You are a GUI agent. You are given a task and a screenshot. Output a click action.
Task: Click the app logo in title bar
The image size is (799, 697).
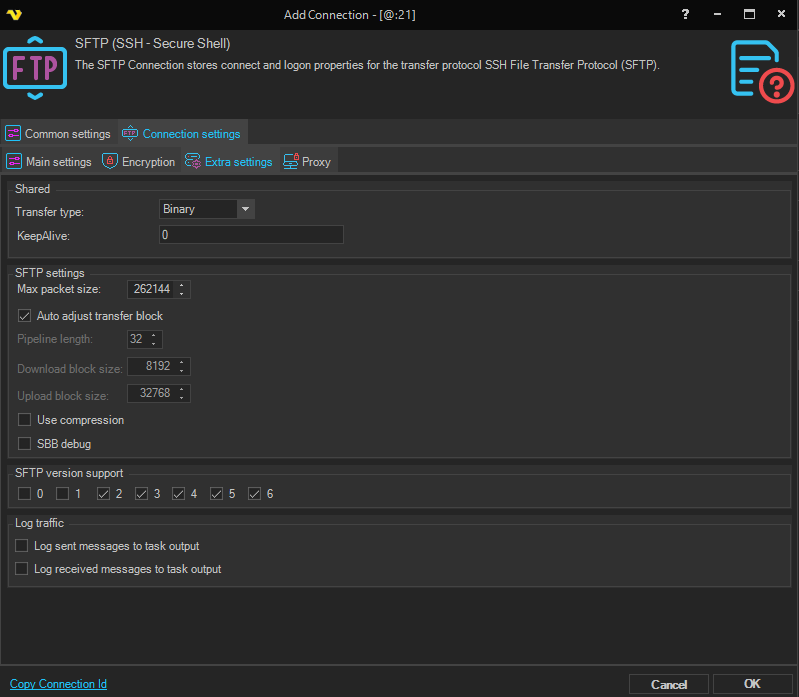14,15
